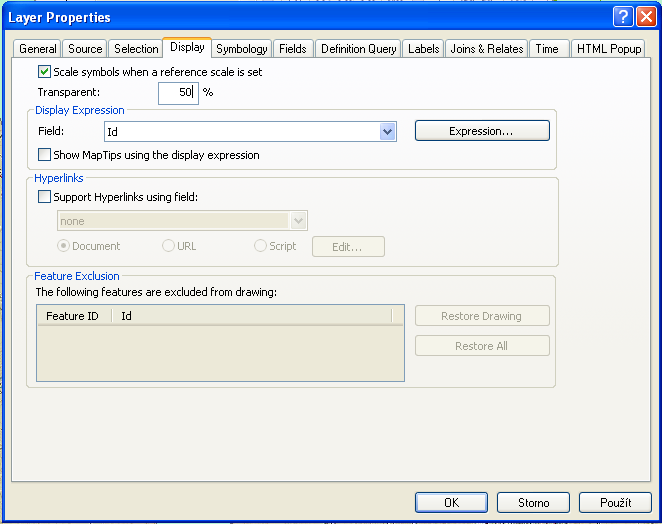Switch to Definition Query tab
Viewport: 662px width, 524px height.
[358, 49]
